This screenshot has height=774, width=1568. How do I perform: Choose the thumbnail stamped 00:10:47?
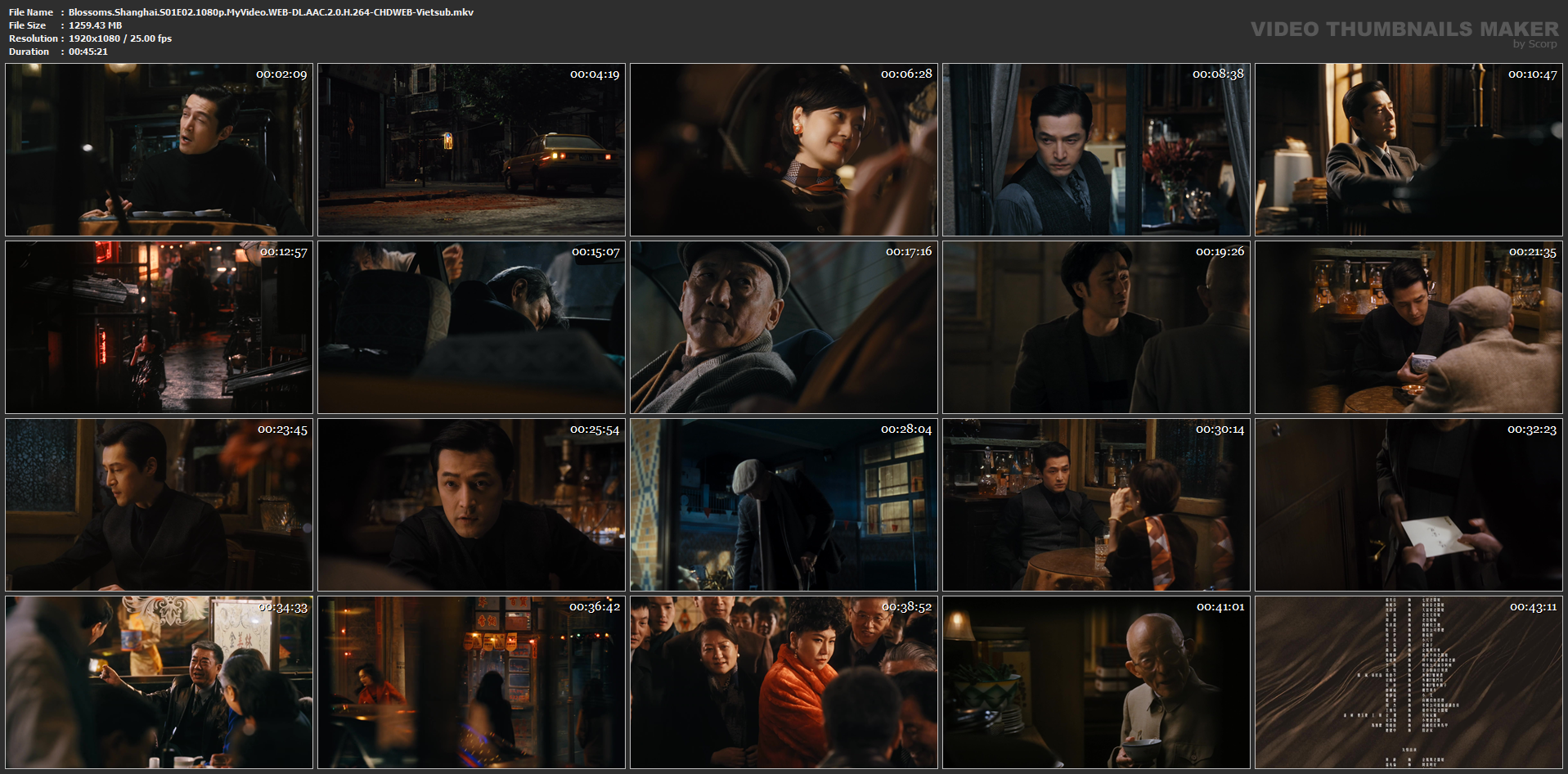1409,150
